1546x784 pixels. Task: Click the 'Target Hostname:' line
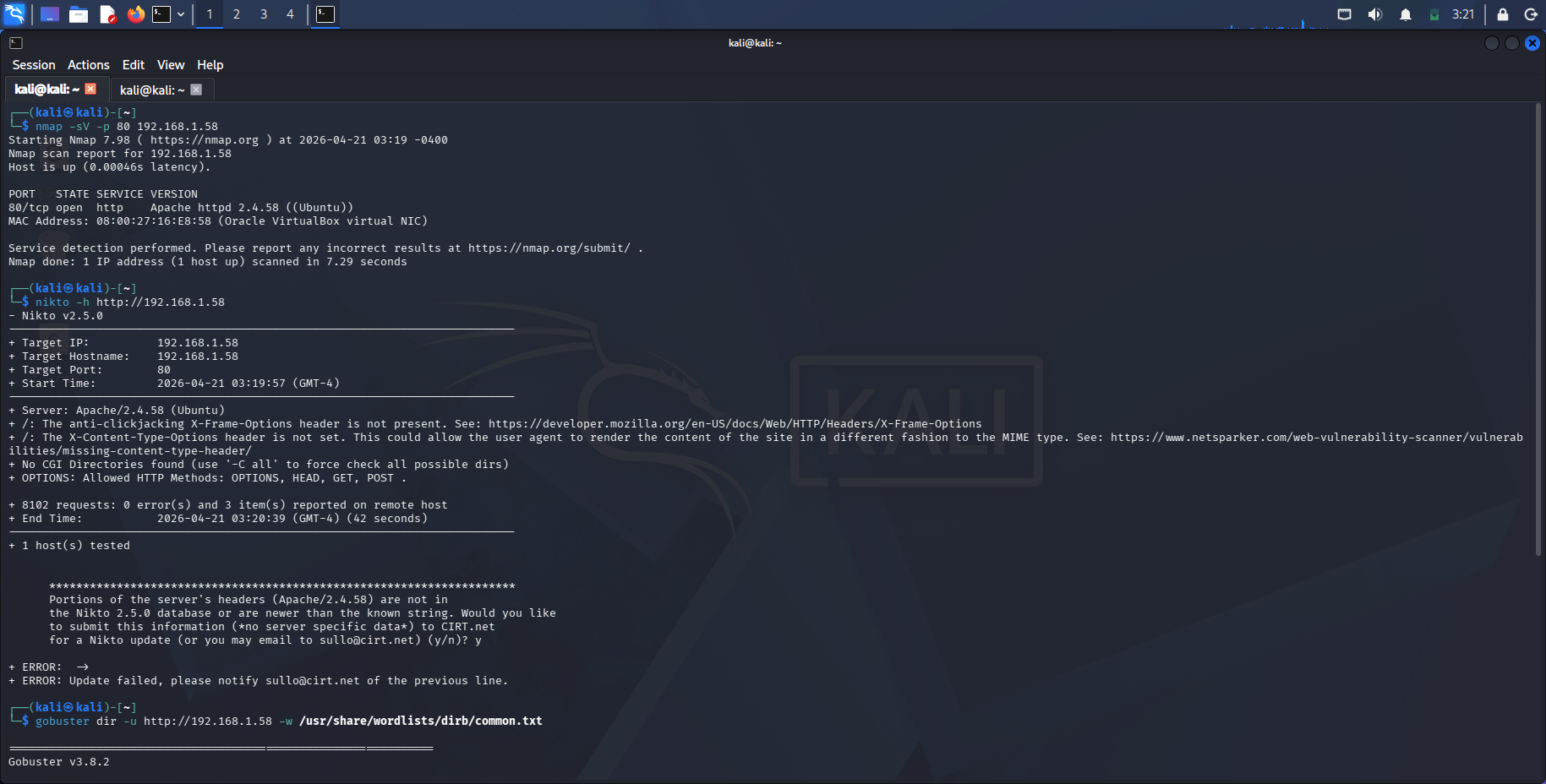click(123, 357)
